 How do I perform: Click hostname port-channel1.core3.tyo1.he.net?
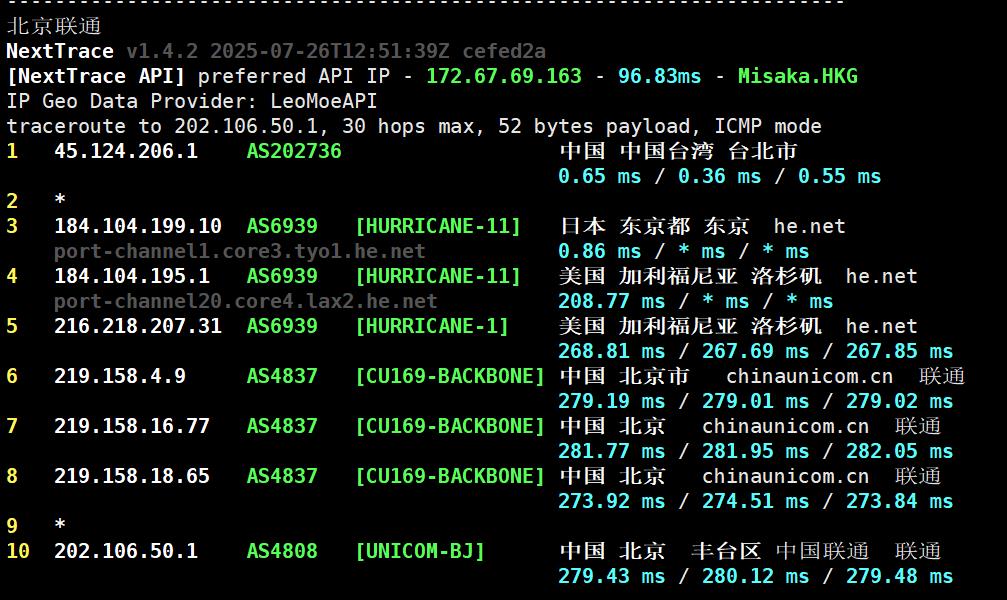point(240,251)
